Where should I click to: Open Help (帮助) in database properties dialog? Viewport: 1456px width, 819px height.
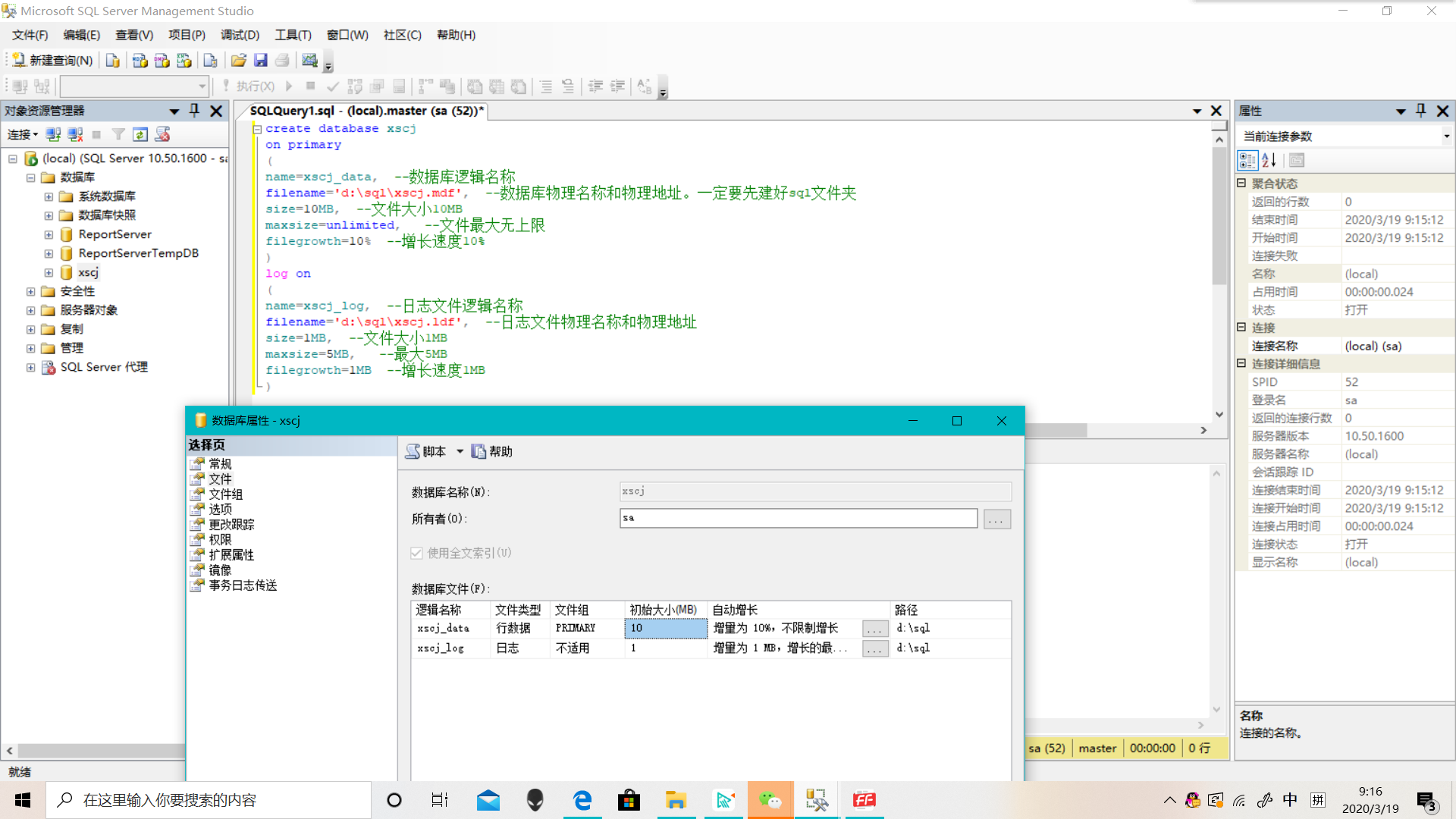coord(491,451)
